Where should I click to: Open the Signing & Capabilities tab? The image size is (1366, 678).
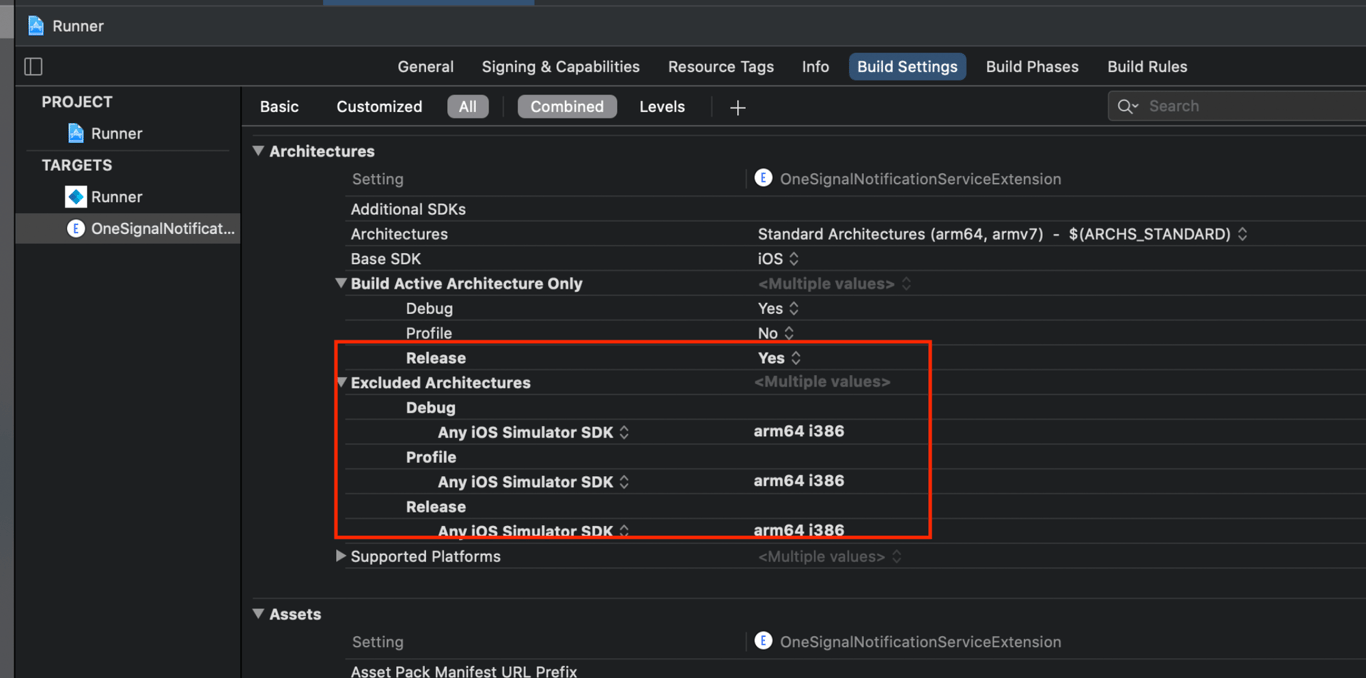coord(561,67)
